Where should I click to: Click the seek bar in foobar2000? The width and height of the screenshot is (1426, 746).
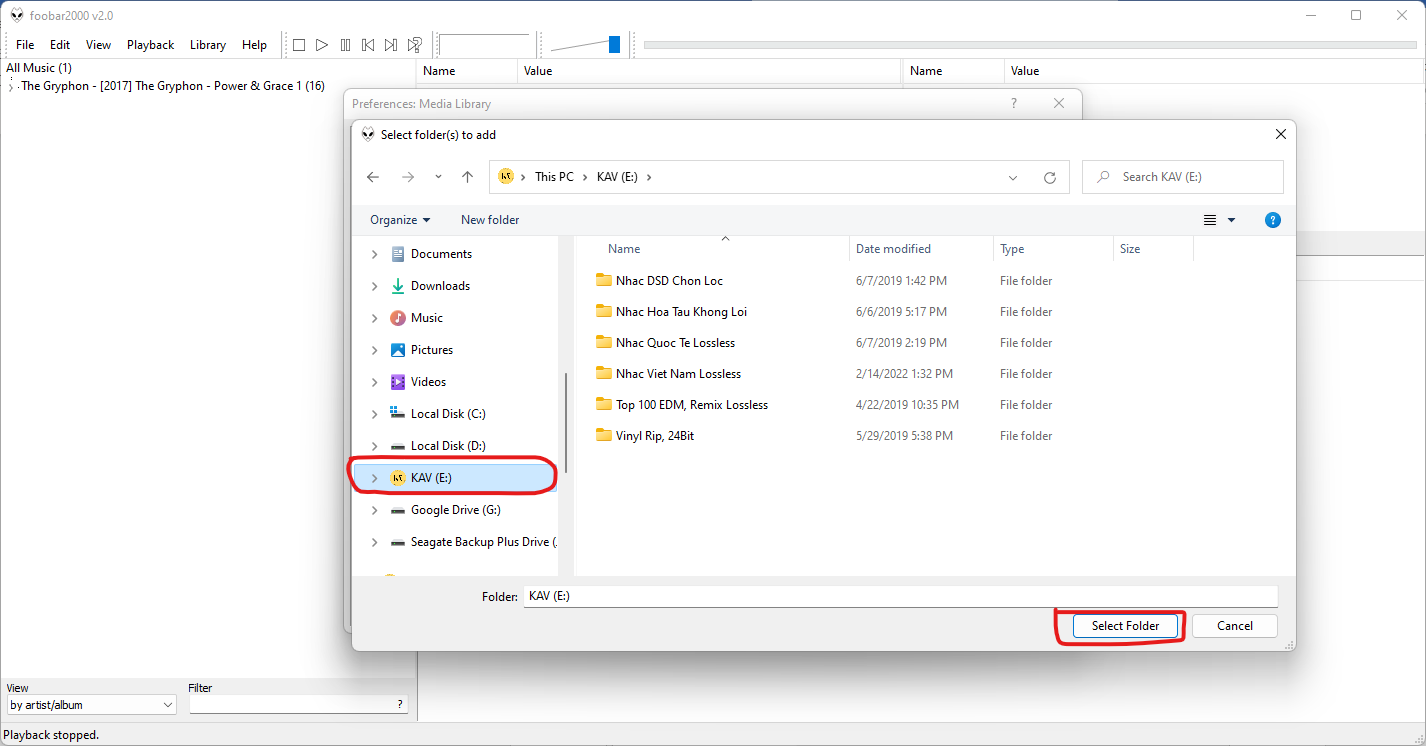click(1030, 44)
